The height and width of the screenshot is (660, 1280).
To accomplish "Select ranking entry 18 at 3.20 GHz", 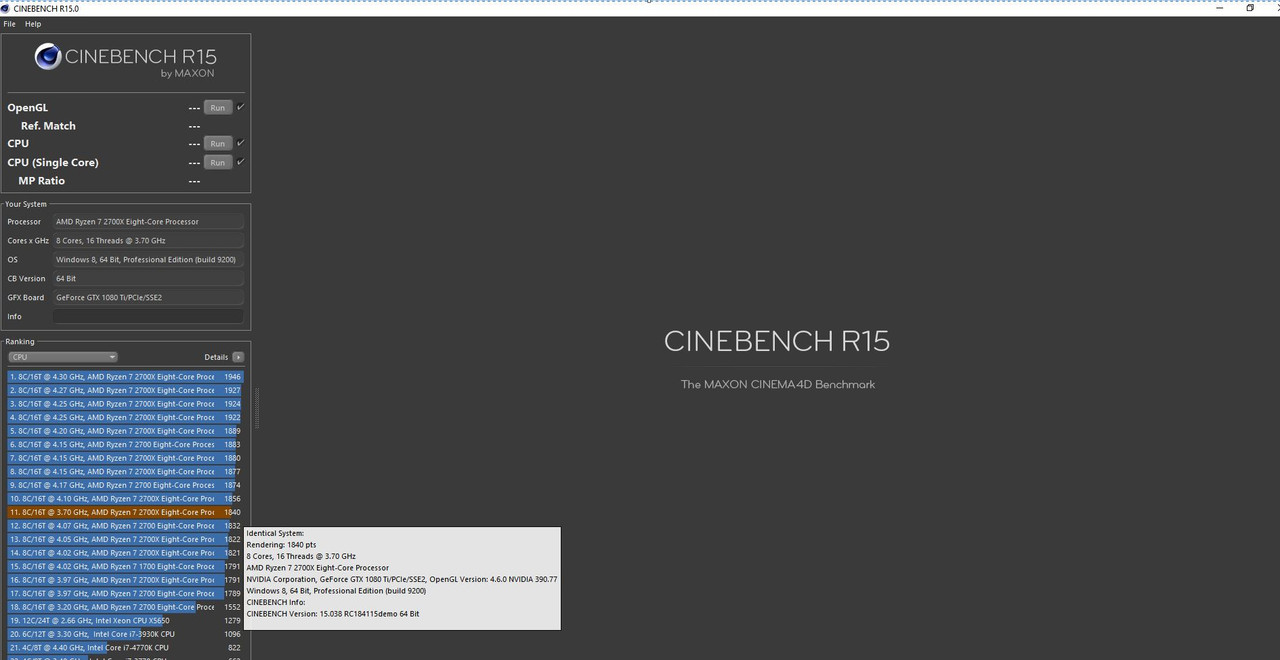I will [125, 607].
